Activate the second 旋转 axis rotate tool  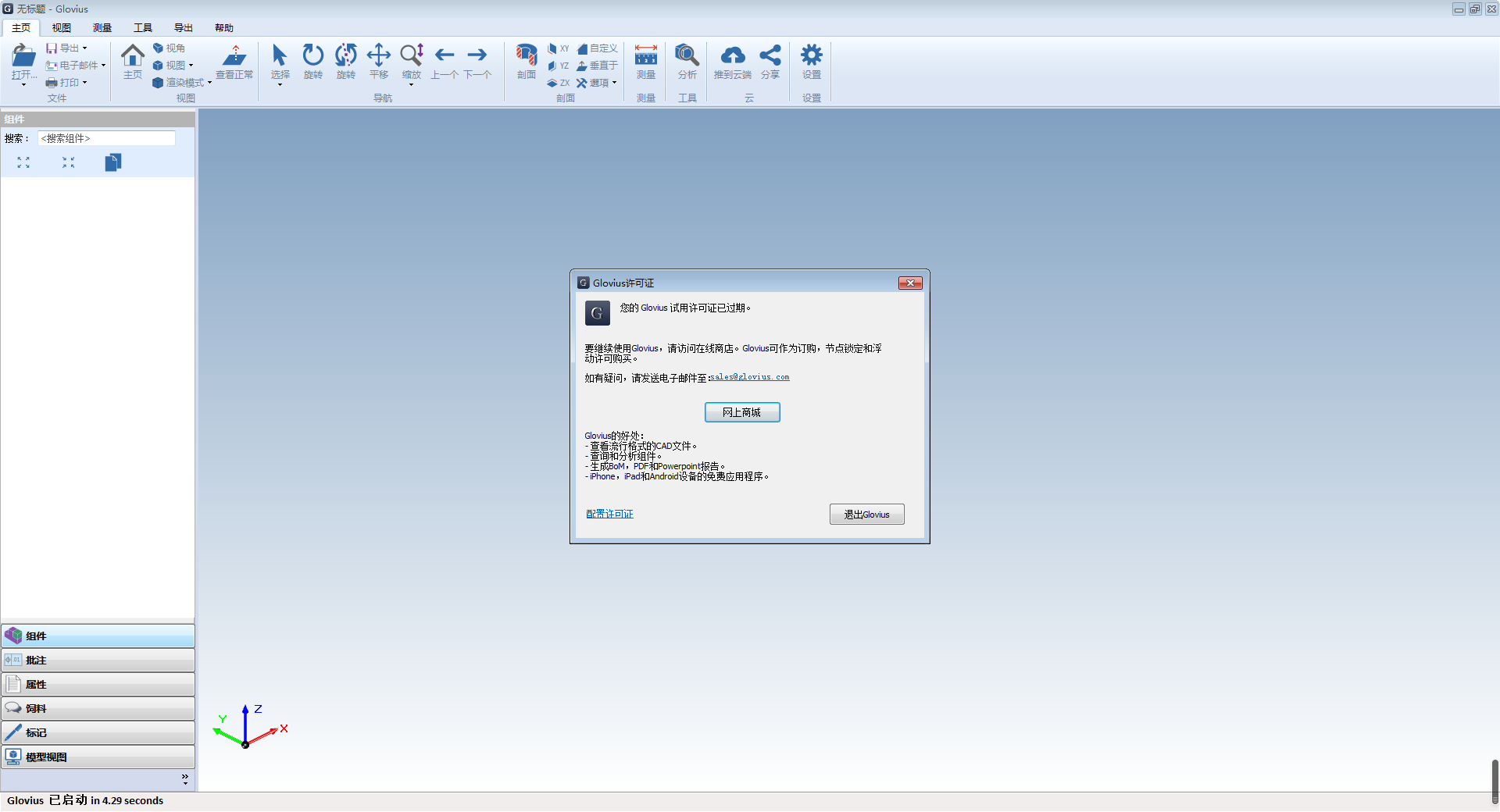pyautogui.click(x=345, y=55)
